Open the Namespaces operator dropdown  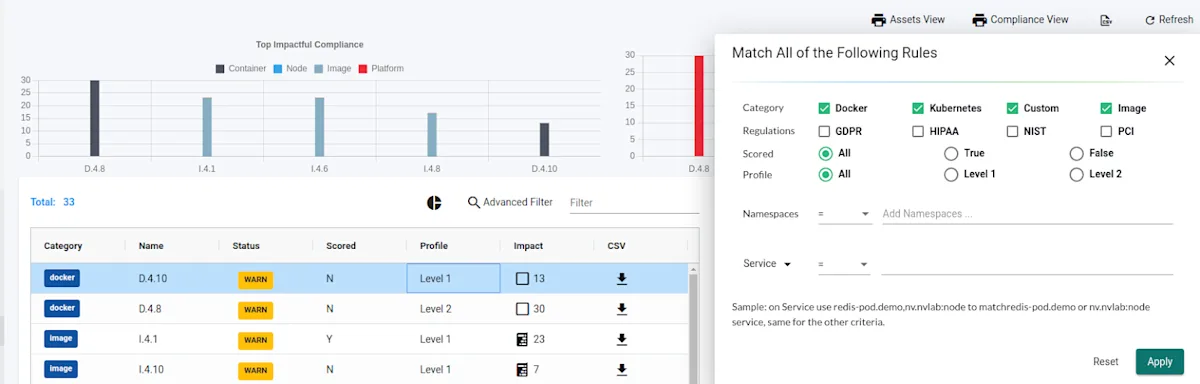point(844,214)
